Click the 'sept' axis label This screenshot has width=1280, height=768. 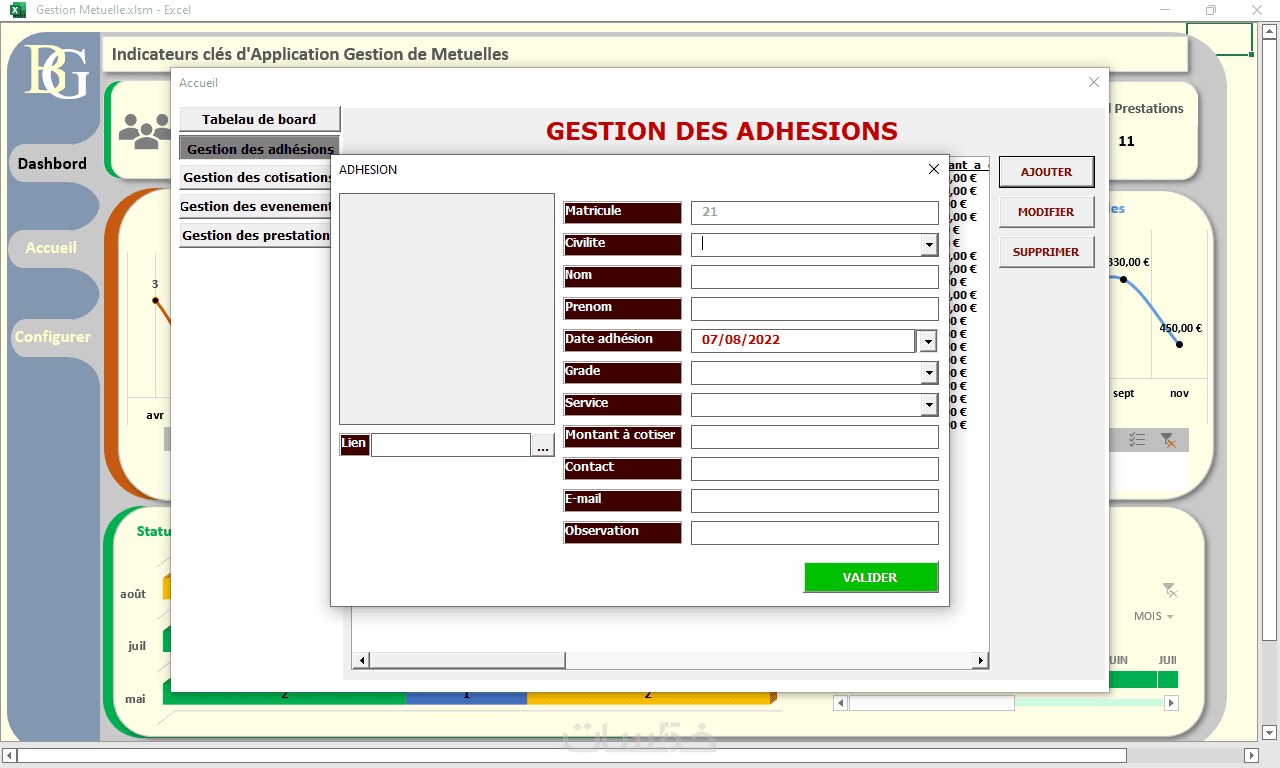pyautogui.click(x=1124, y=393)
